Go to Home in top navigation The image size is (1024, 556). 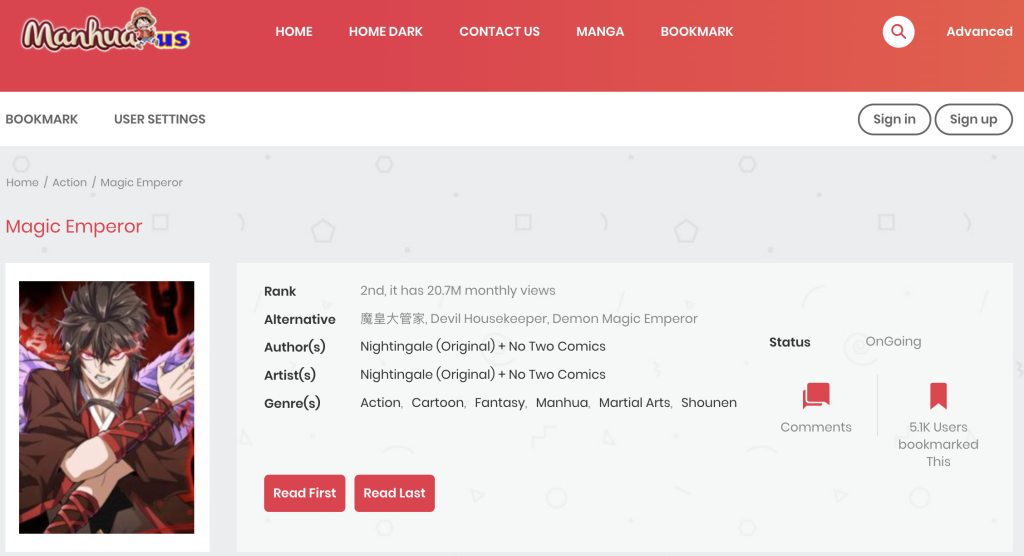[x=294, y=32]
